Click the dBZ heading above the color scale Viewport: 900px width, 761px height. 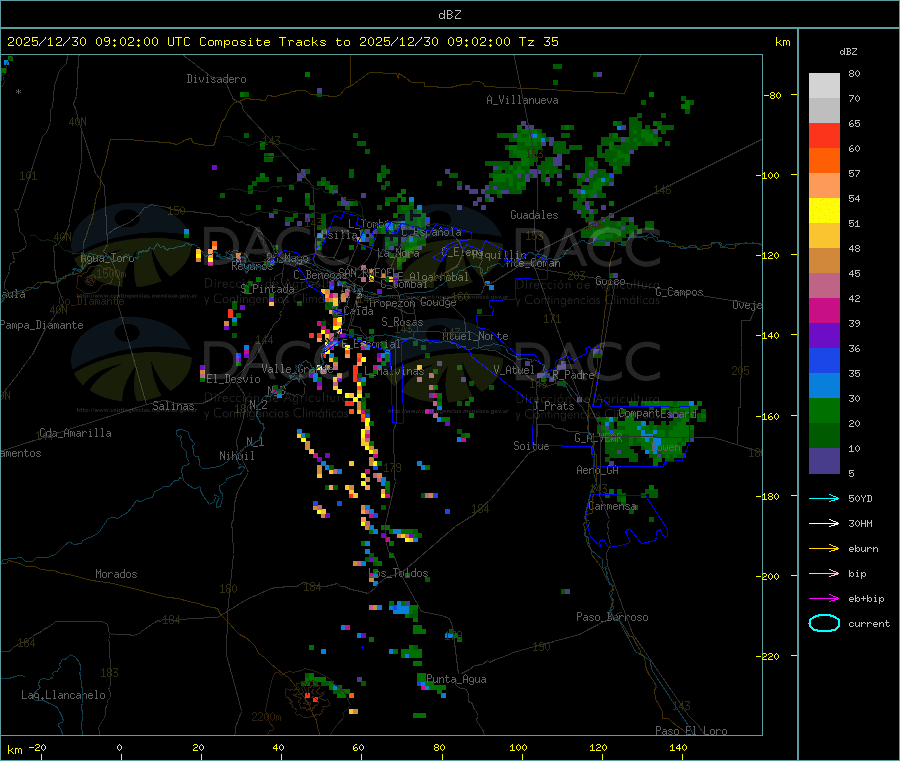pos(848,52)
